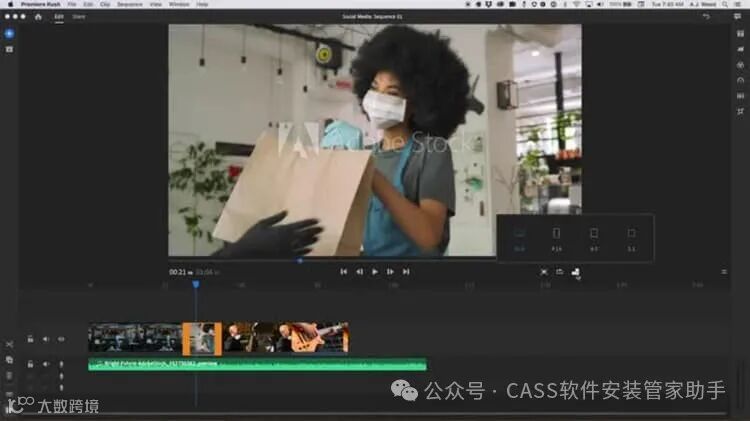Jump to sequence start

[x=343, y=272]
